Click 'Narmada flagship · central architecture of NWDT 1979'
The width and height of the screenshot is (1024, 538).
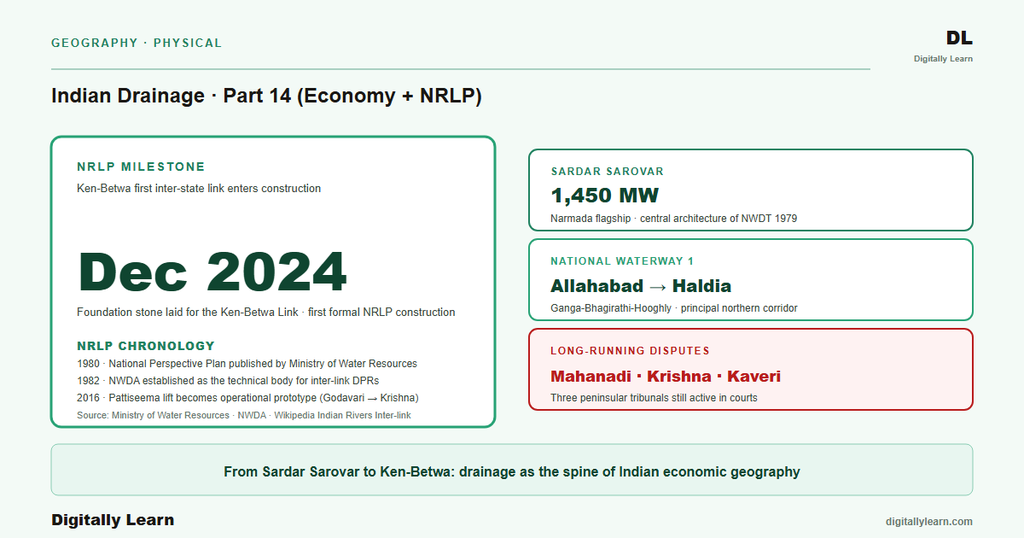coord(673,219)
